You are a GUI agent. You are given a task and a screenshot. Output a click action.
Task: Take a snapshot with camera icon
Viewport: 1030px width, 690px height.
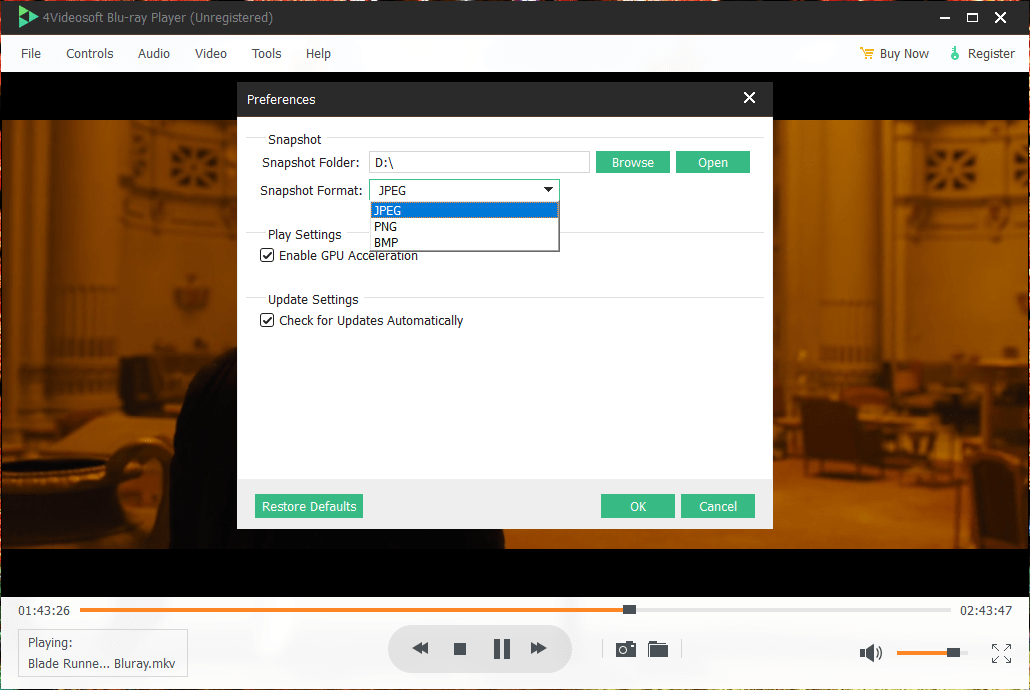coord(626,649)
